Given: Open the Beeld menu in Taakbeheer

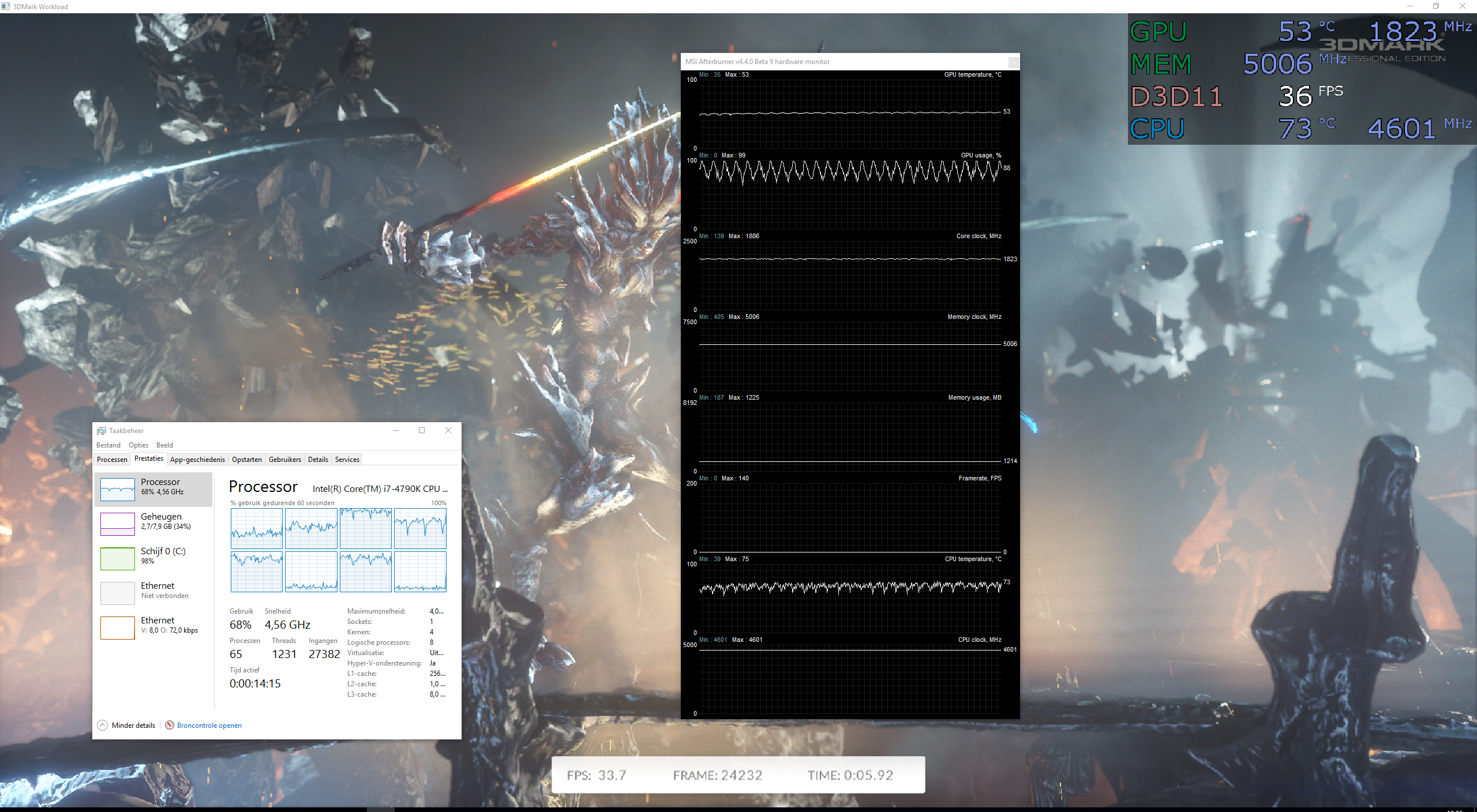Looking at the screenshot, I should pyautogui.click(x=164, y=445).
